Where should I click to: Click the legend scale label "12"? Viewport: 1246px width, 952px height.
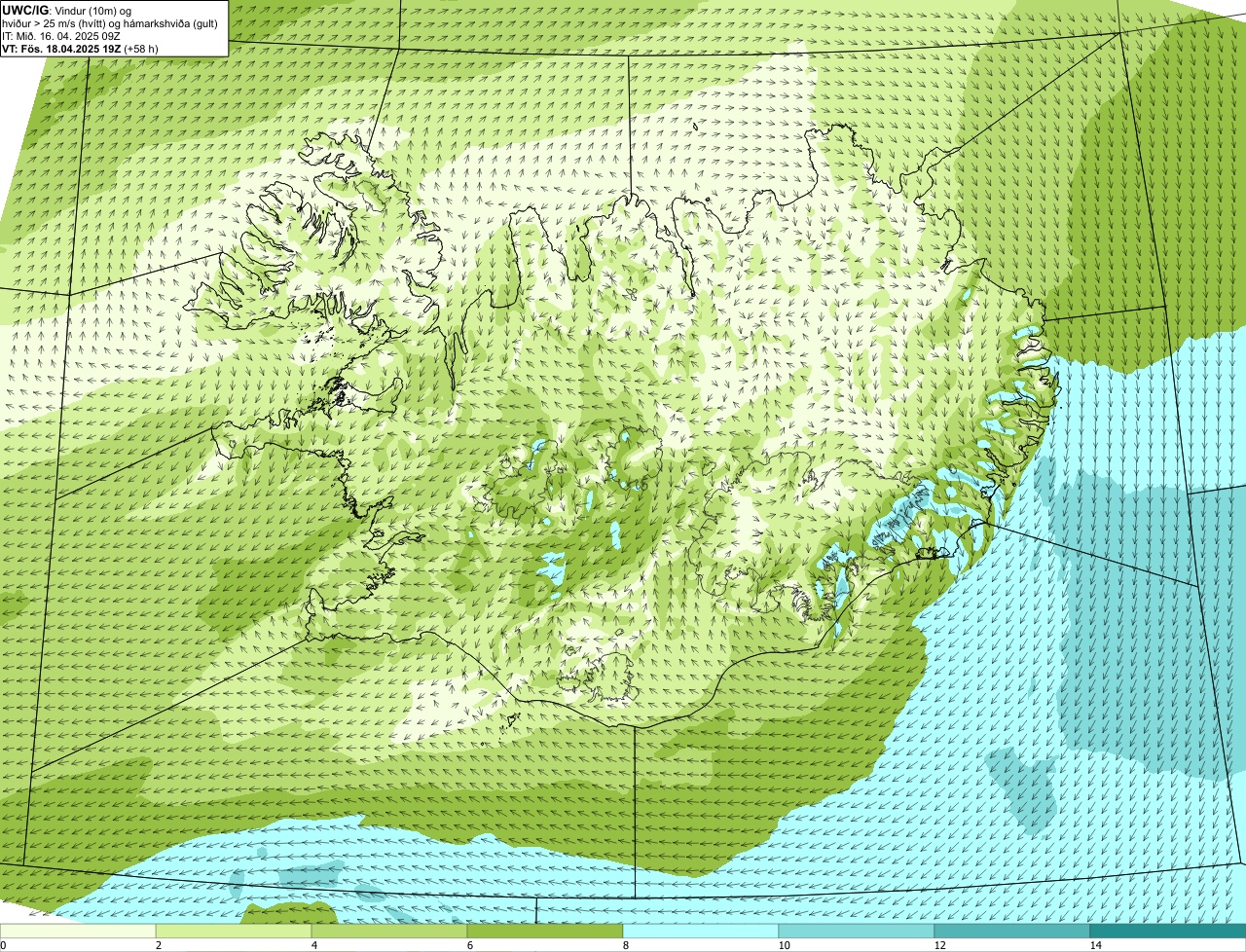click(x=939, y=945)
